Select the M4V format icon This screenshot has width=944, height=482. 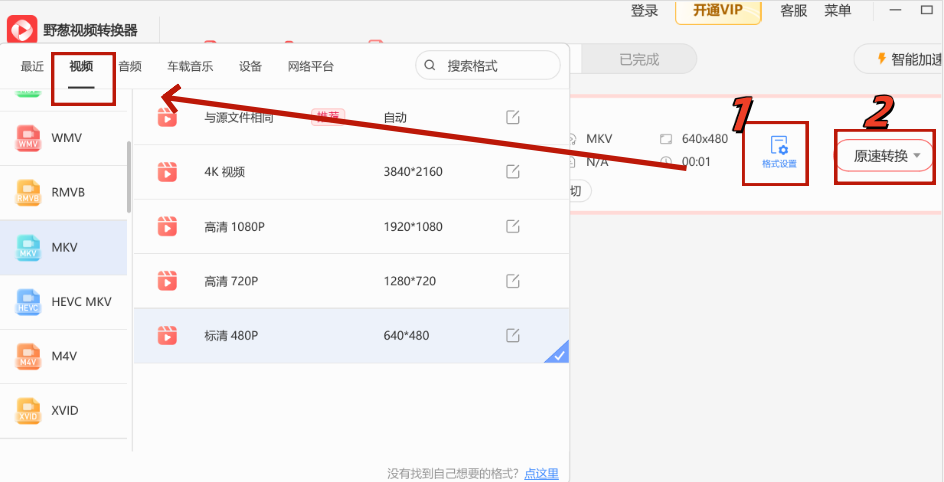click(x=28, y=356)
